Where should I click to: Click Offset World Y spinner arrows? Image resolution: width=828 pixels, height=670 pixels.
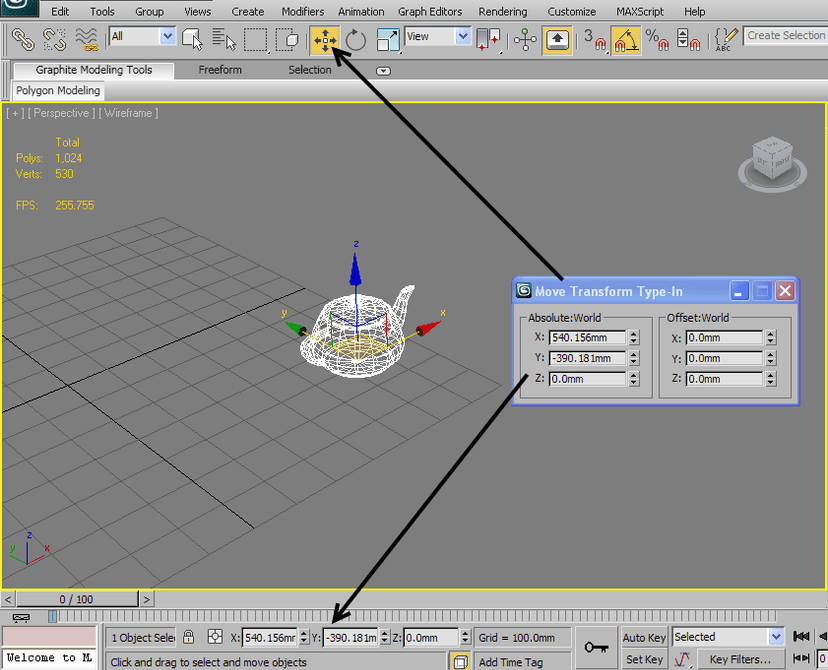click(771, 358)
